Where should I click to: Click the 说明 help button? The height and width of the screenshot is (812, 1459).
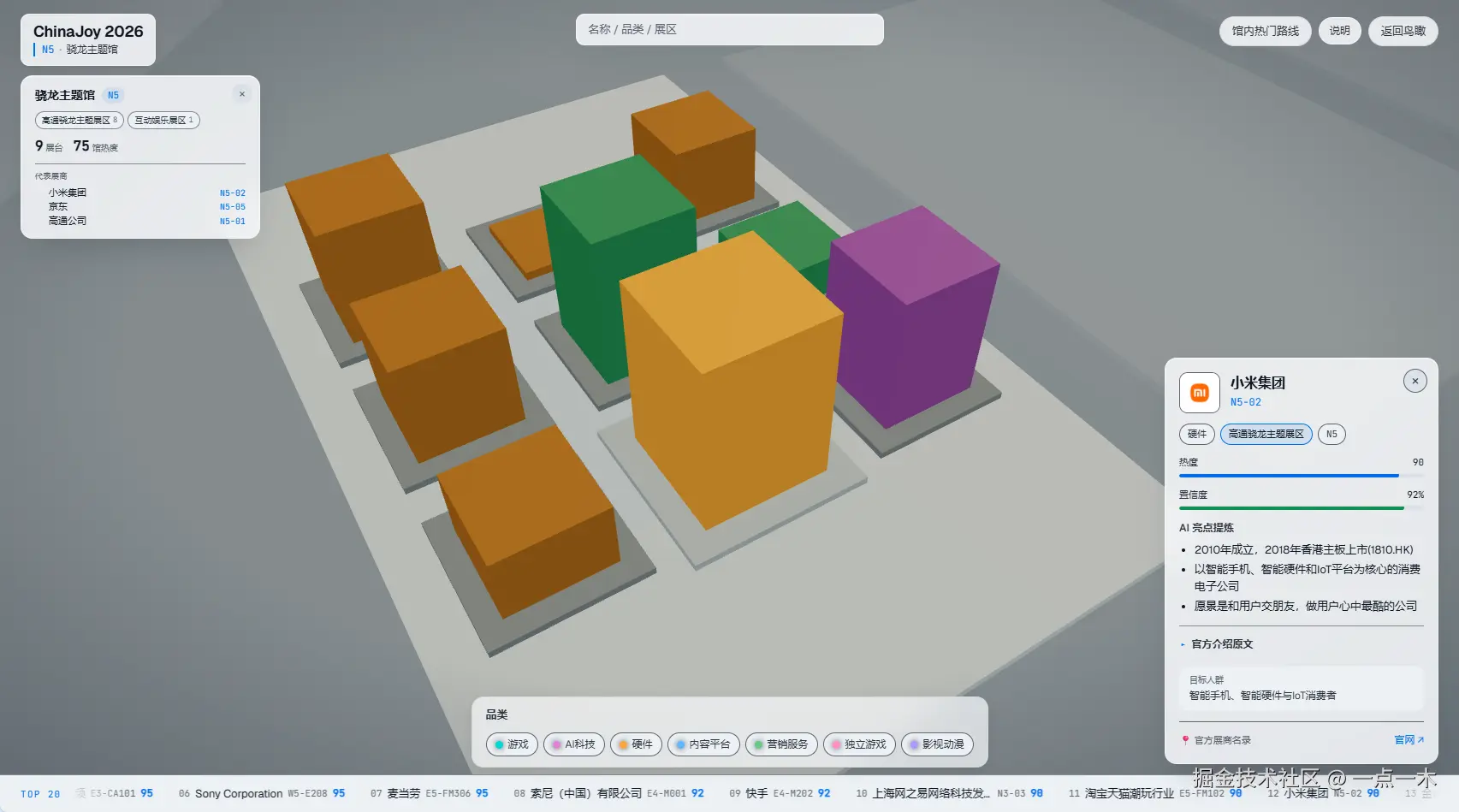pyautogui.click(x=1339, y=31)
